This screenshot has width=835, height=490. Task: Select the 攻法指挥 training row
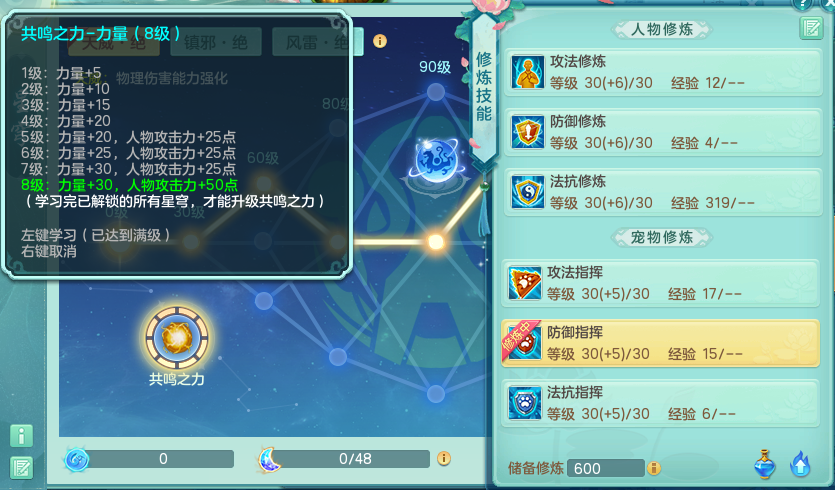click(x=660, y=283)
